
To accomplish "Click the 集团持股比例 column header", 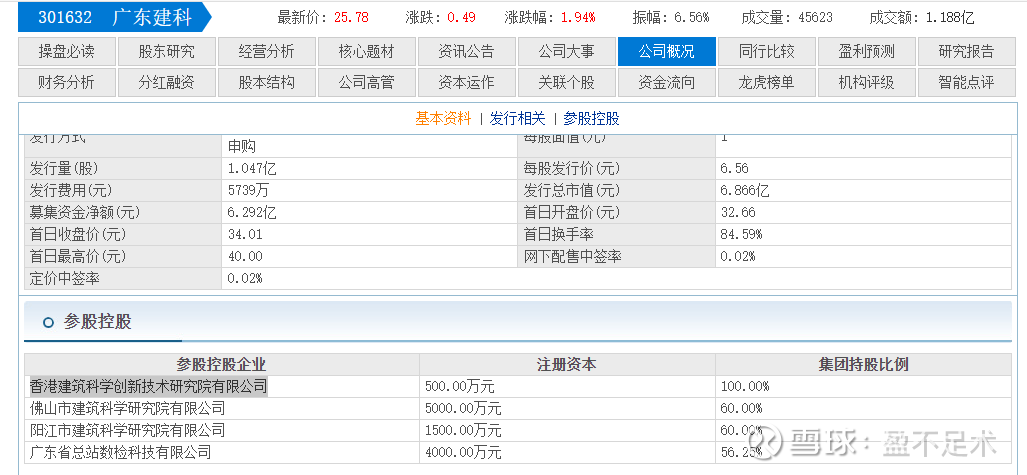I will (x=863, y=365).
